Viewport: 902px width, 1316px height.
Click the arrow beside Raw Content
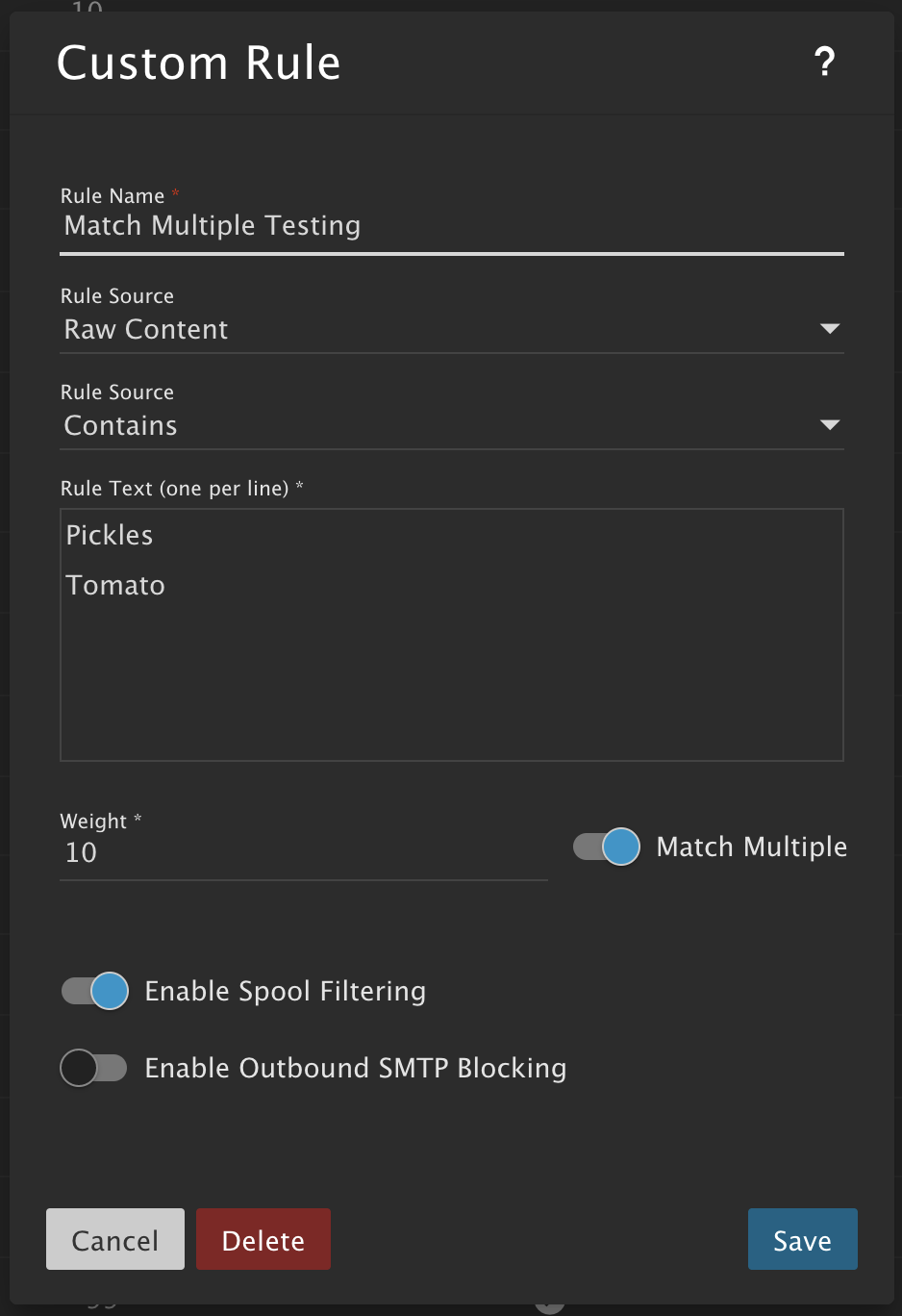(x=829, y=329)
